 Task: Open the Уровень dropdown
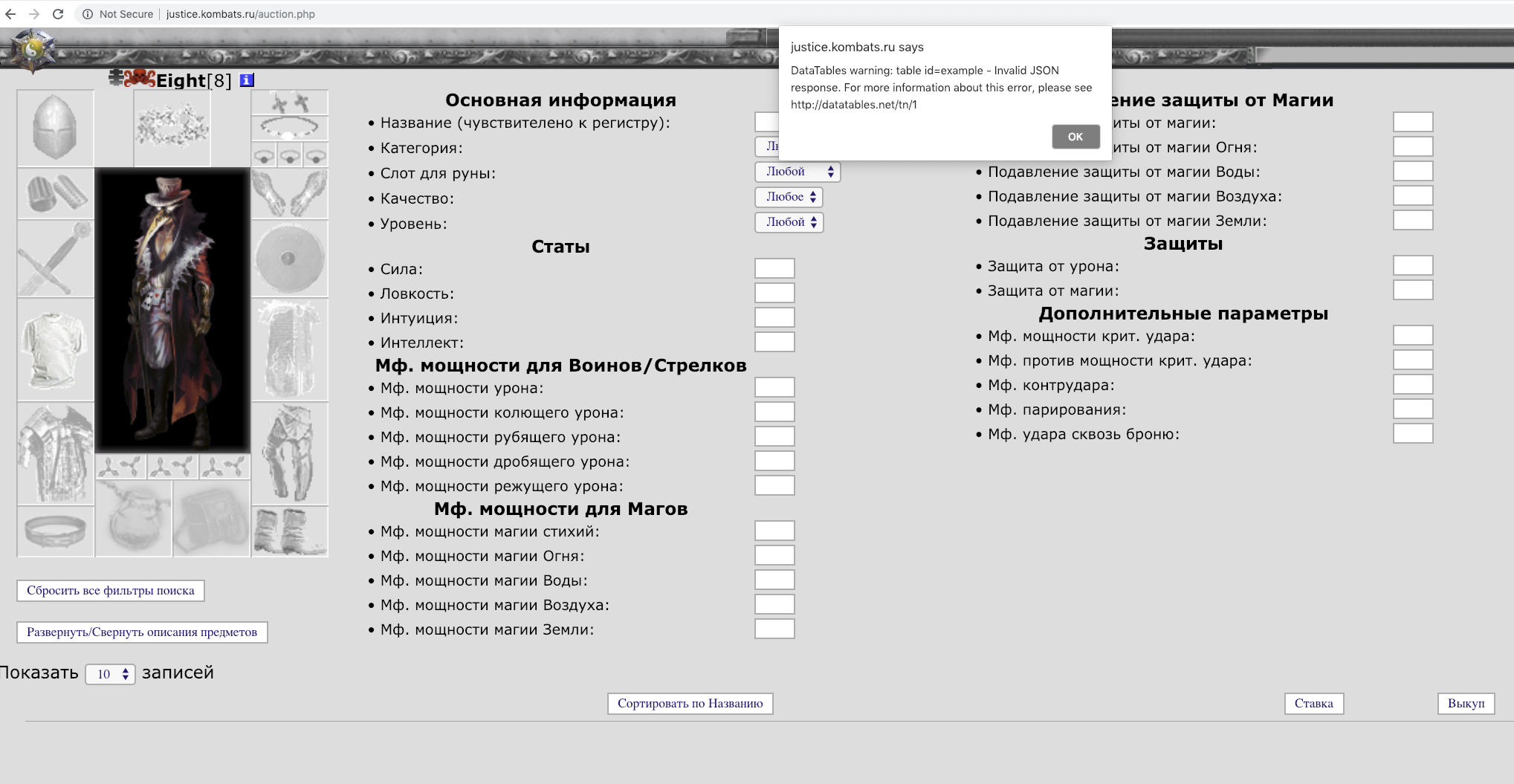[x=789, y=222]
